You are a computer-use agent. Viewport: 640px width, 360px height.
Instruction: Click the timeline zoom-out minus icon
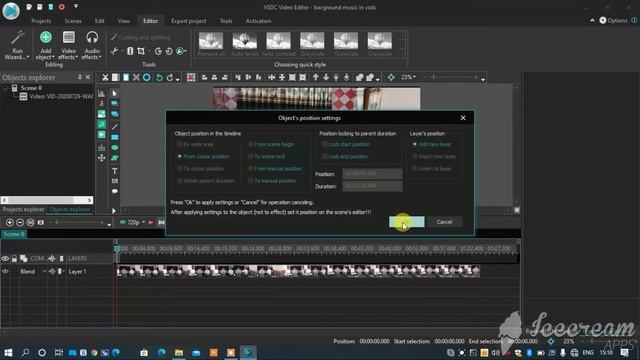pyautogui.click(x=20, y=222)
